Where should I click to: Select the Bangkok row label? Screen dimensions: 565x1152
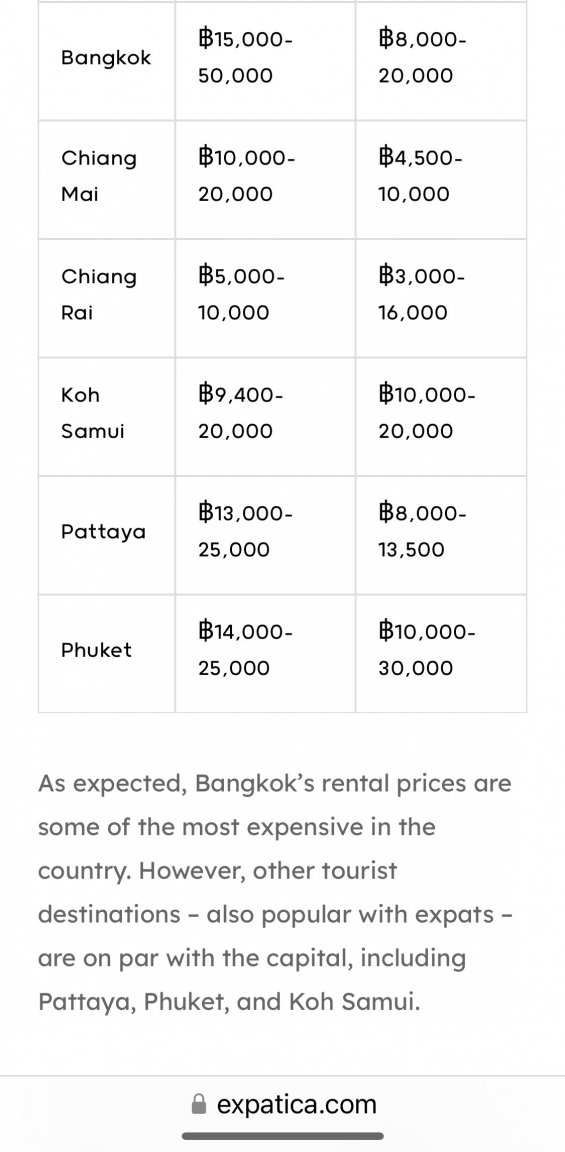pos(107,60)
